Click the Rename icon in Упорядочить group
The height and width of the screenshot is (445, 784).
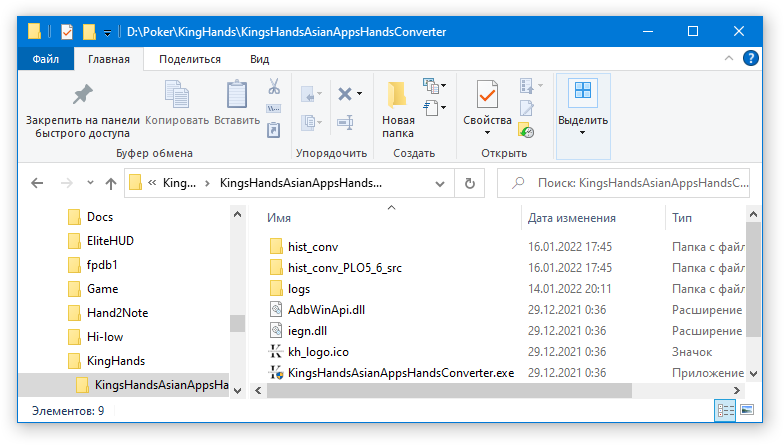(345, 122)
